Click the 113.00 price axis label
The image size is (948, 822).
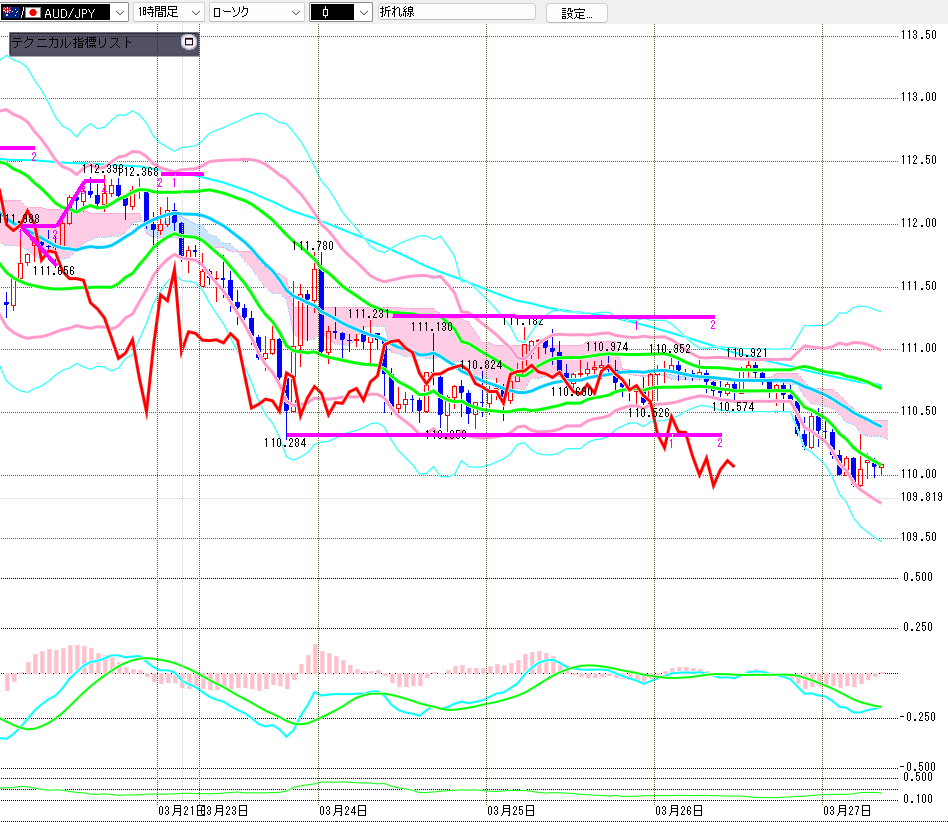point(918,97)
